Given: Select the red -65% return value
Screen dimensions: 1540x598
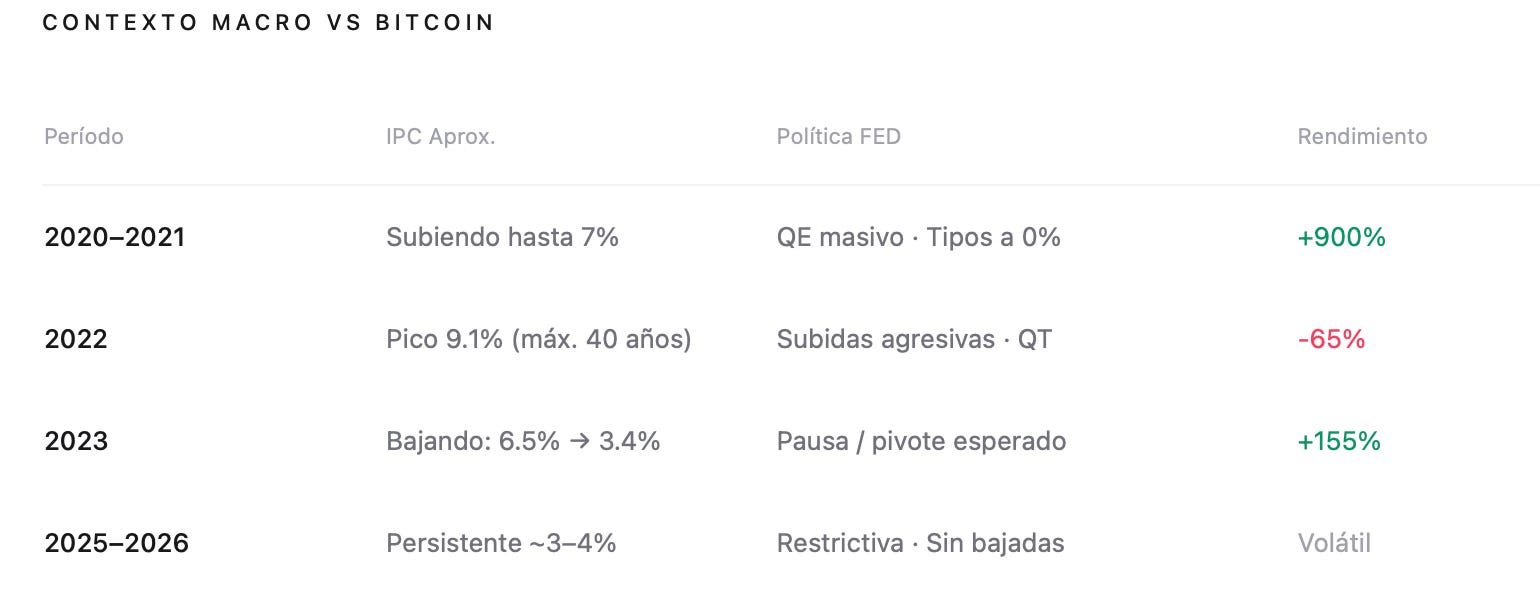Looking at the screenshot, I should [x=1331, y=340].
